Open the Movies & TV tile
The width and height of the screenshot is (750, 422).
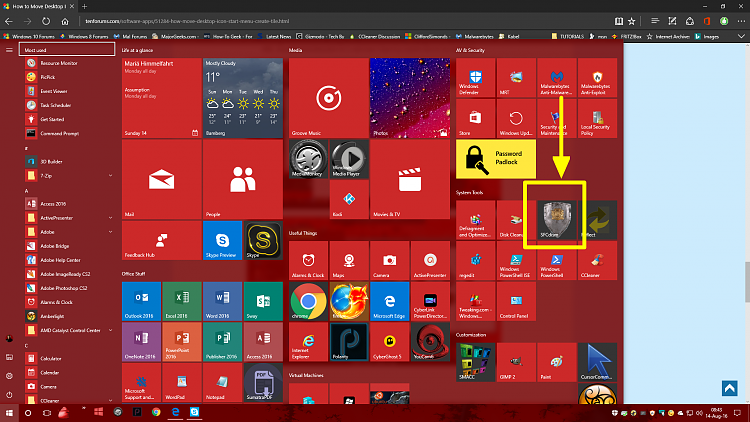coord(410,179)
